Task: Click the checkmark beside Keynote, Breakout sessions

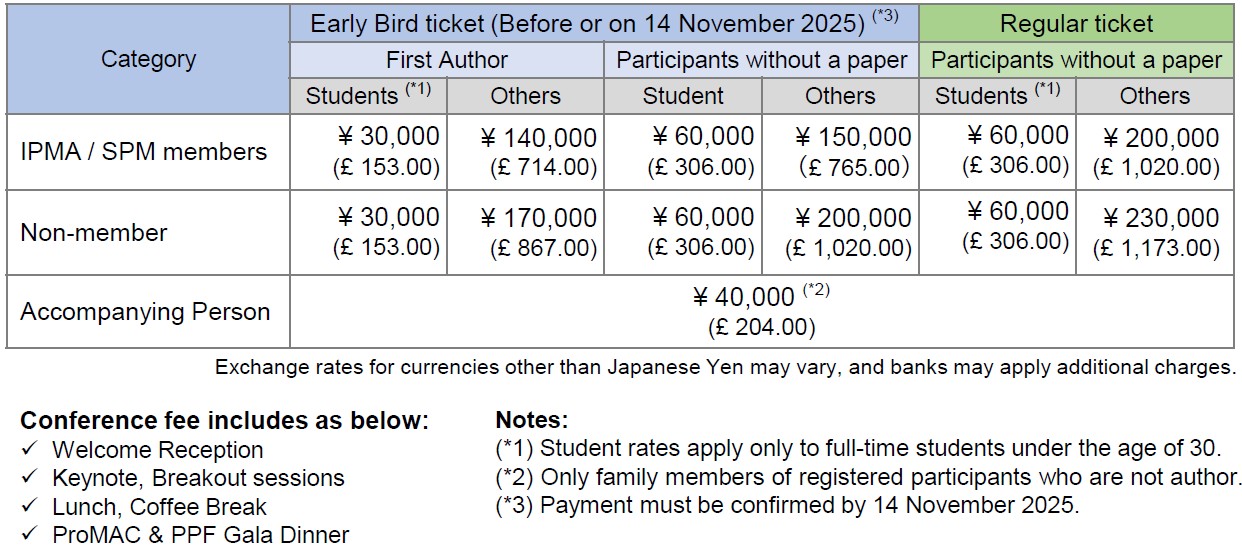Action: tap(29, 478)
